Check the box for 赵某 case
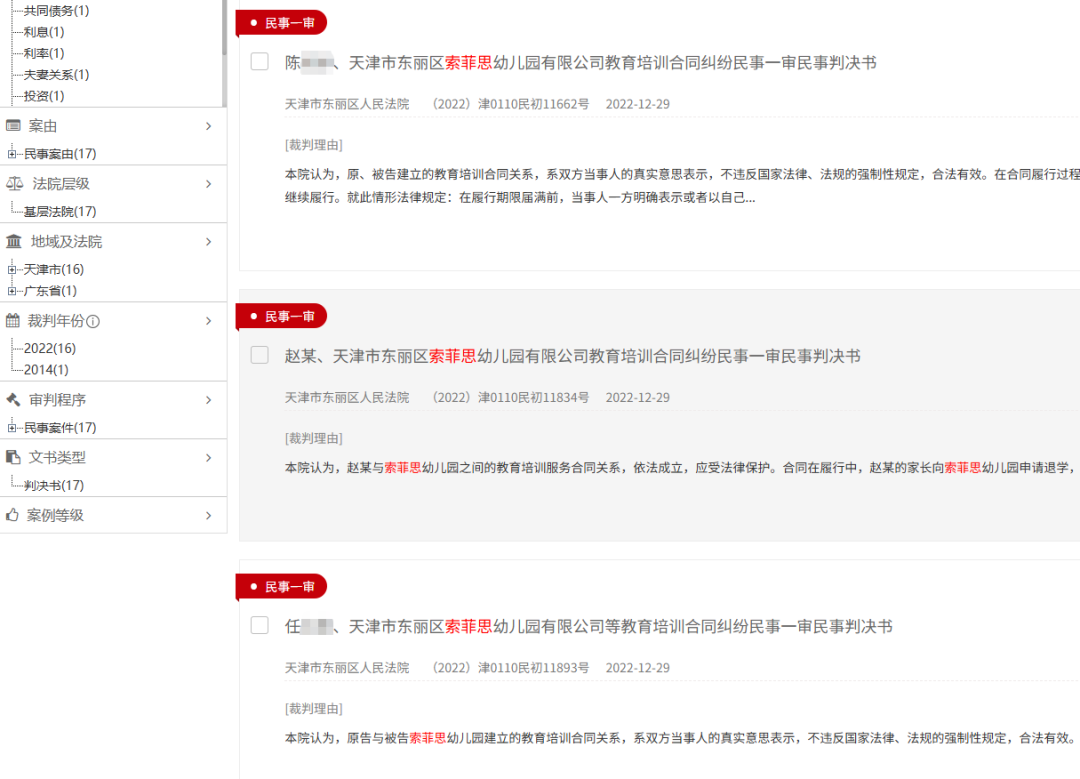This screenshot has height=779, width=1080. pos(260,355)
